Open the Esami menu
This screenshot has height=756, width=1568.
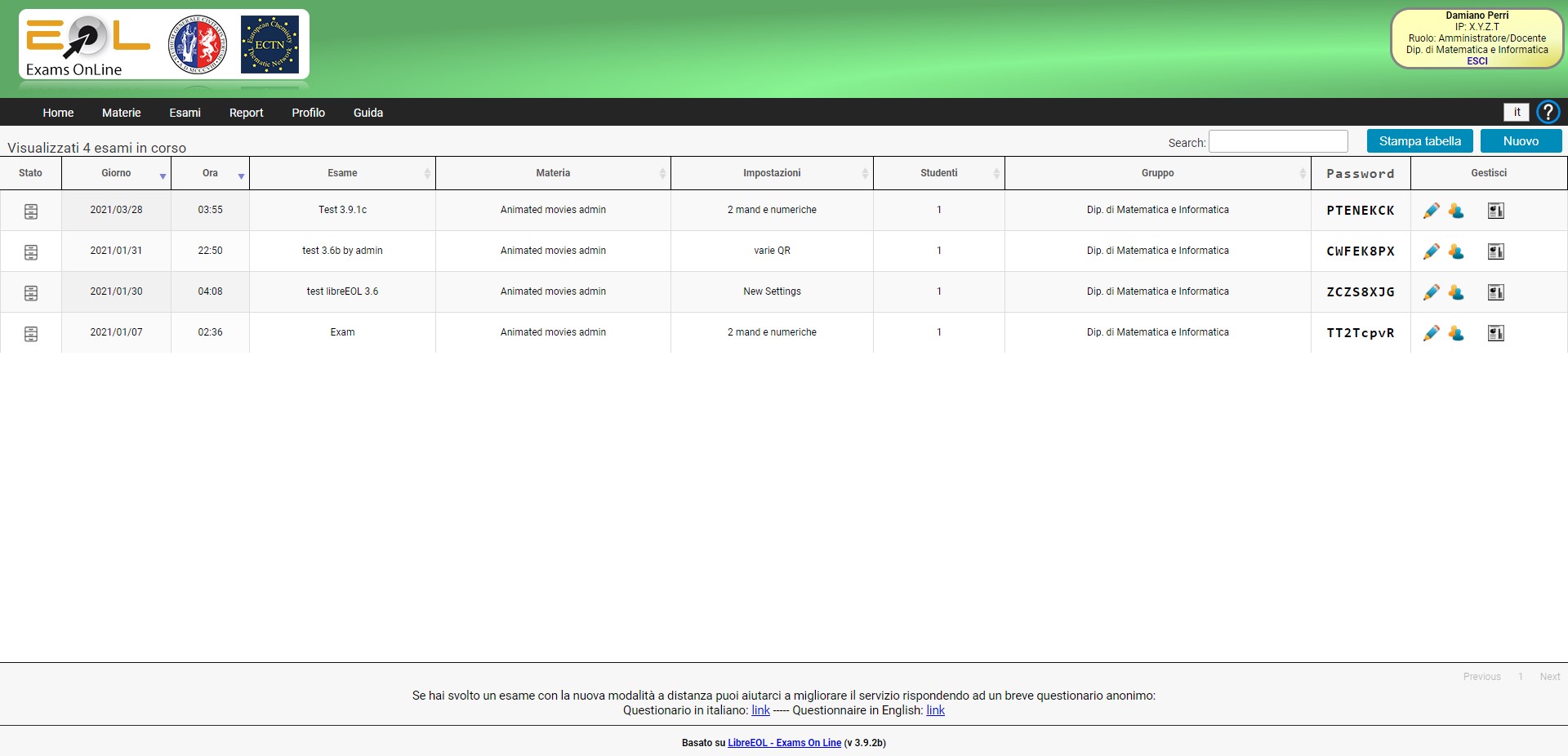185,113
